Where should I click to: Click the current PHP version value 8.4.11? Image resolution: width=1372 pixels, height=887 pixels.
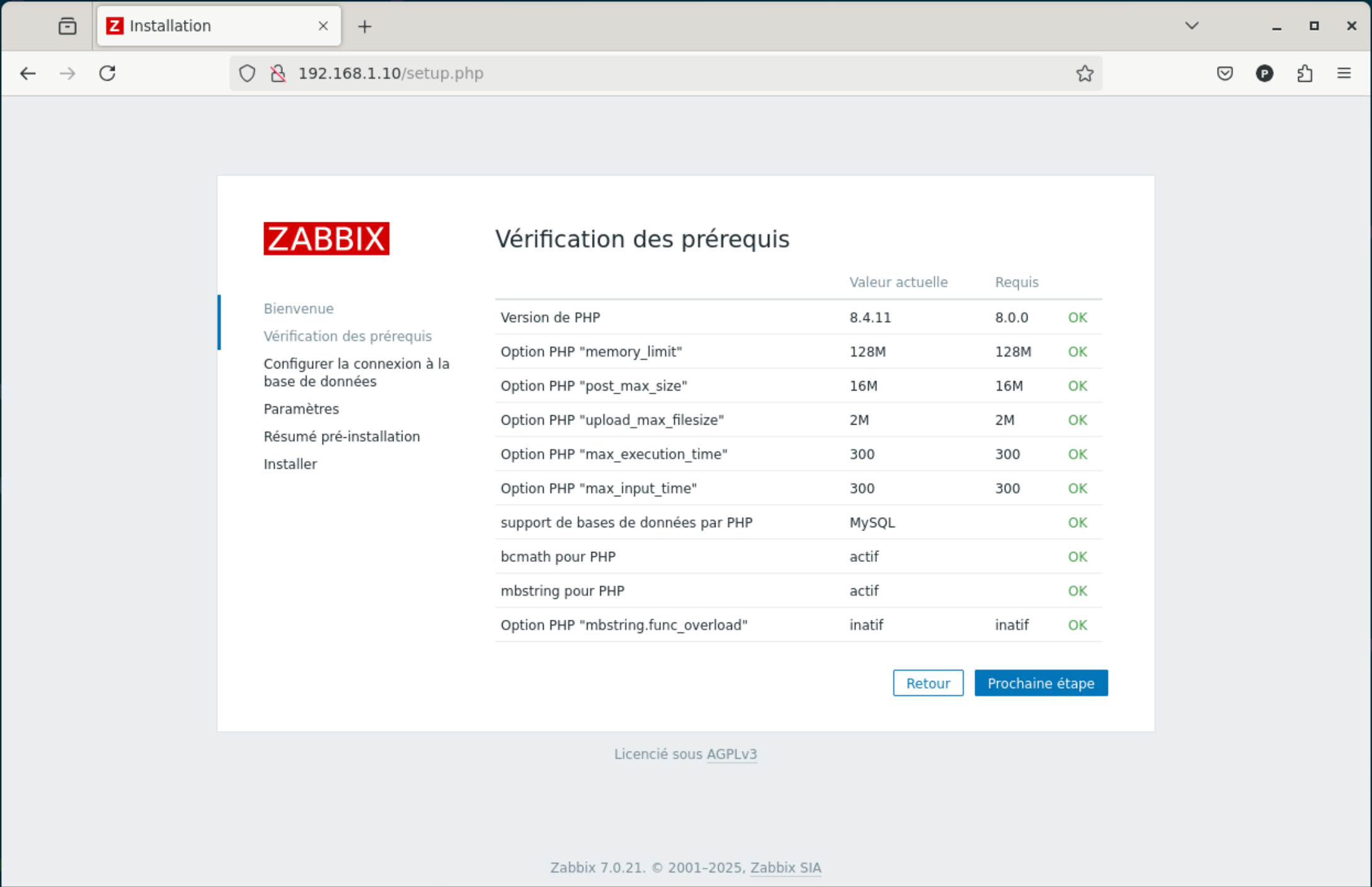(870, 318)
